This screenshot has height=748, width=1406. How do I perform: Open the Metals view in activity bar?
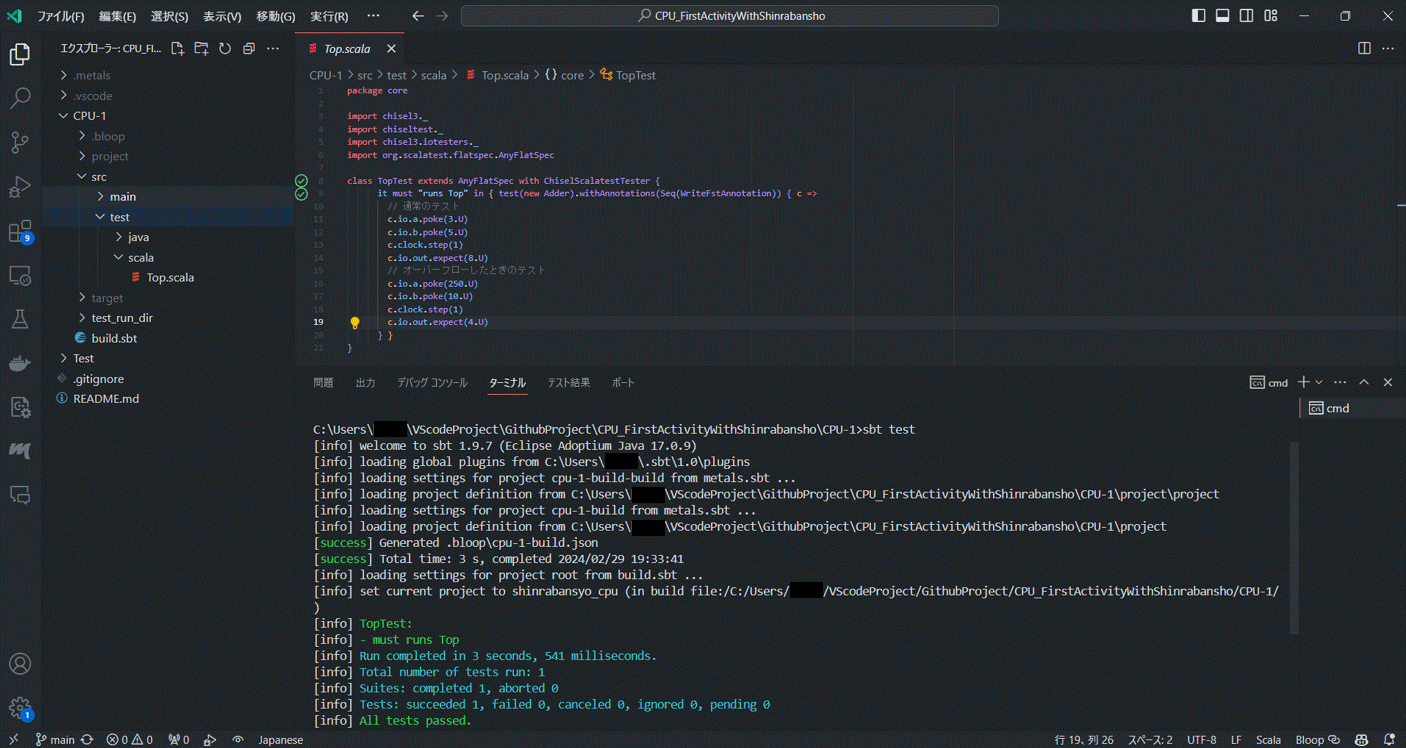(x=20, y=451)
